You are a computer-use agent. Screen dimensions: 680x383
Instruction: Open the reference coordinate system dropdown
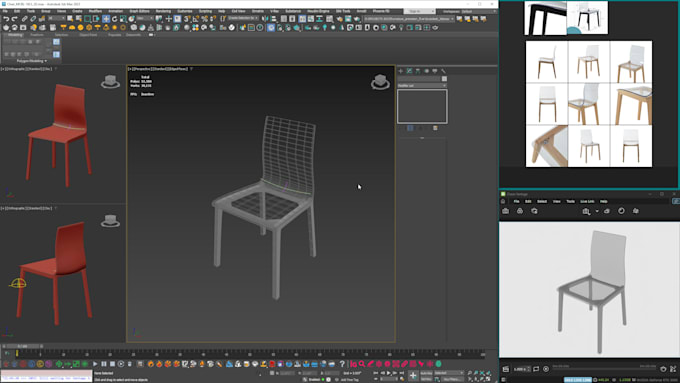coord(145,19)
